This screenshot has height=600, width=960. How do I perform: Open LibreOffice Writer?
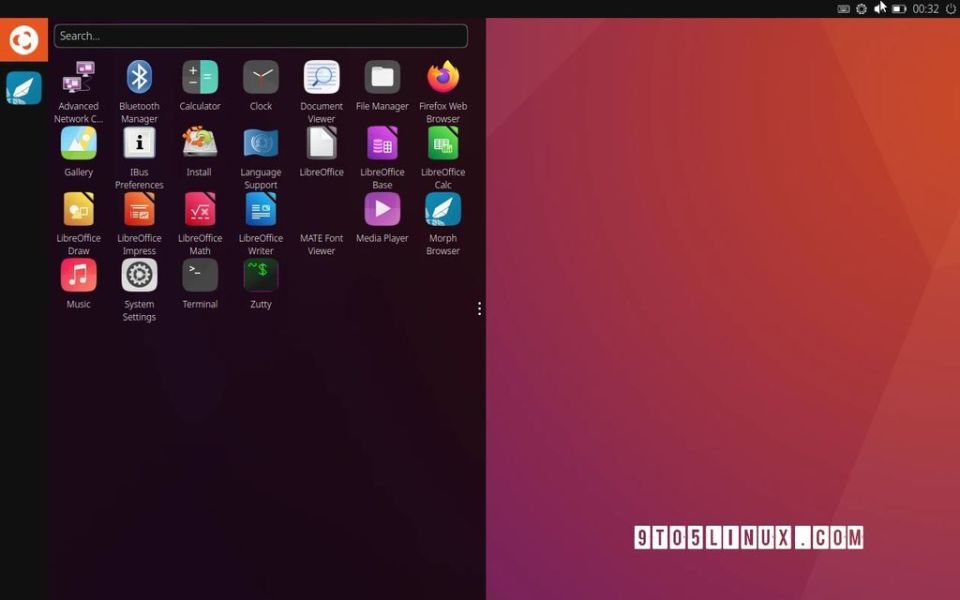[261, 209]
